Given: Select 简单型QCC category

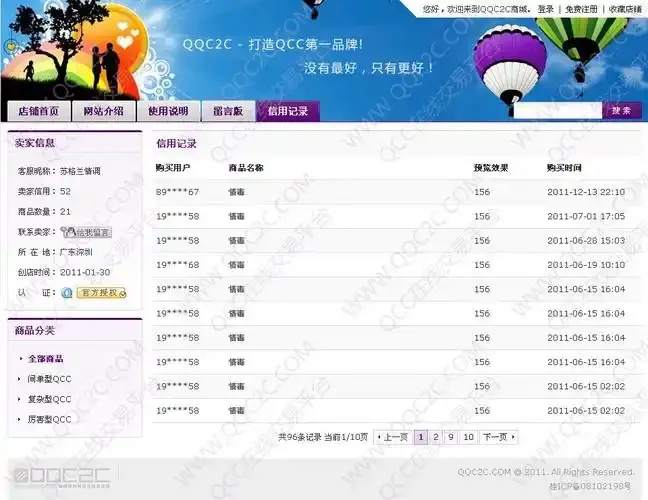Looking at the screenshot, I should tap(49, 379).
